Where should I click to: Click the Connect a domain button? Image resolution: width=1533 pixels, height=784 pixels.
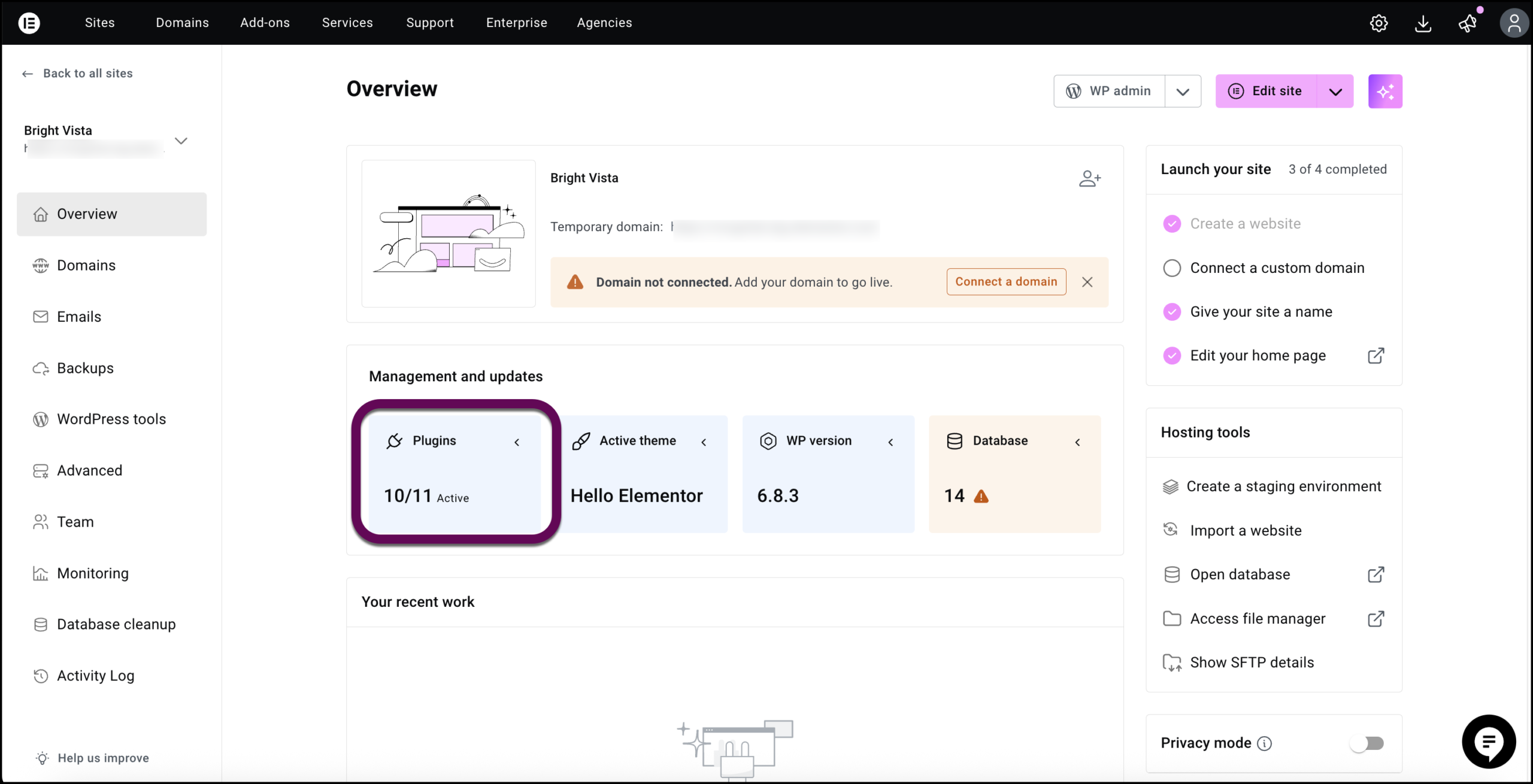(1006, 281)
